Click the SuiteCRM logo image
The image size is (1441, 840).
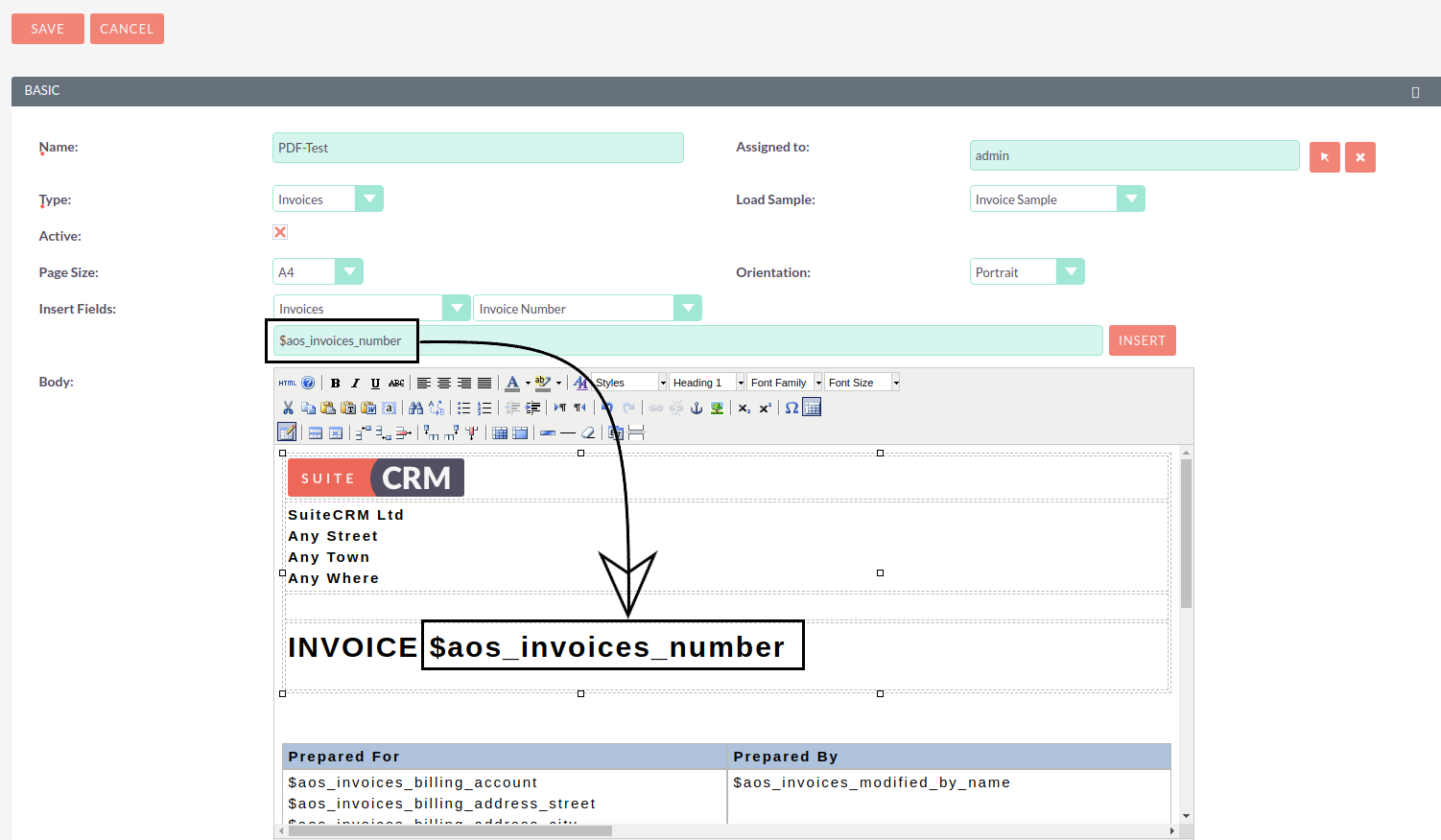pos(376,478)
